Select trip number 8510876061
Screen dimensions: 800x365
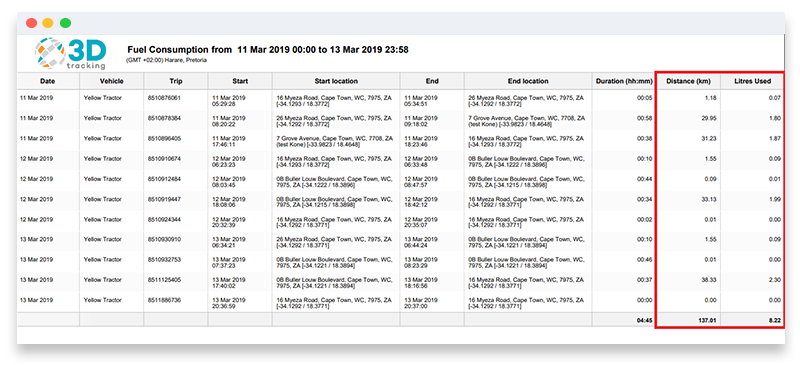[164, 98]
